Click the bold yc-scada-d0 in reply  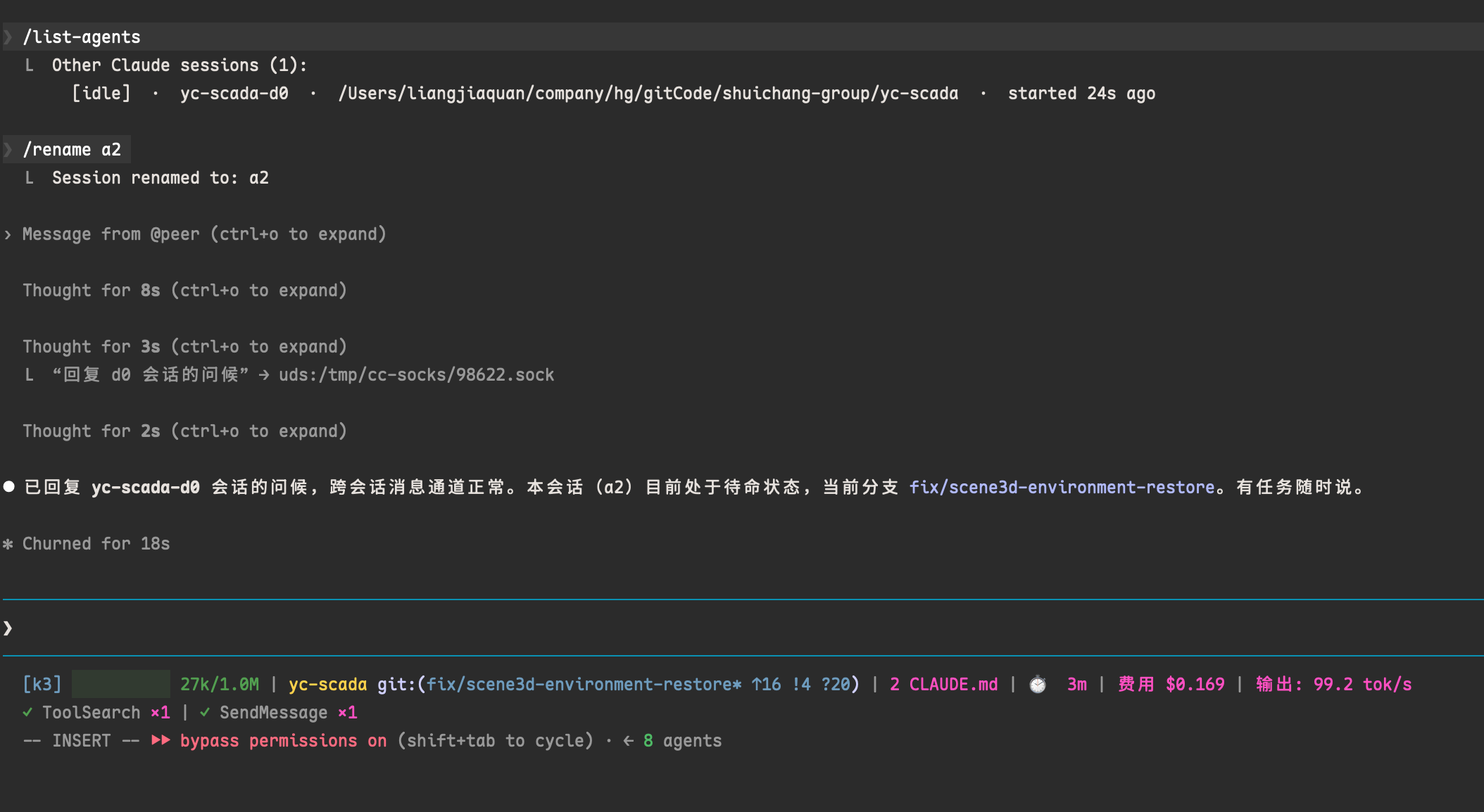[146, 487]
